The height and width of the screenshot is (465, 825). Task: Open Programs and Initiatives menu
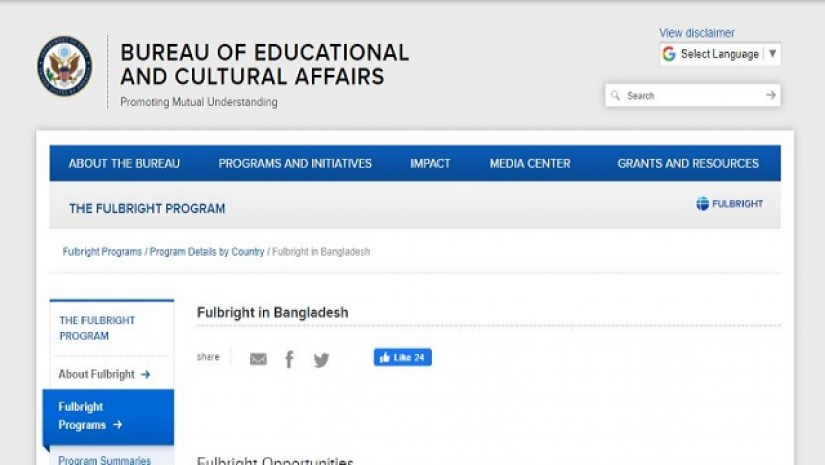point(295,164)
